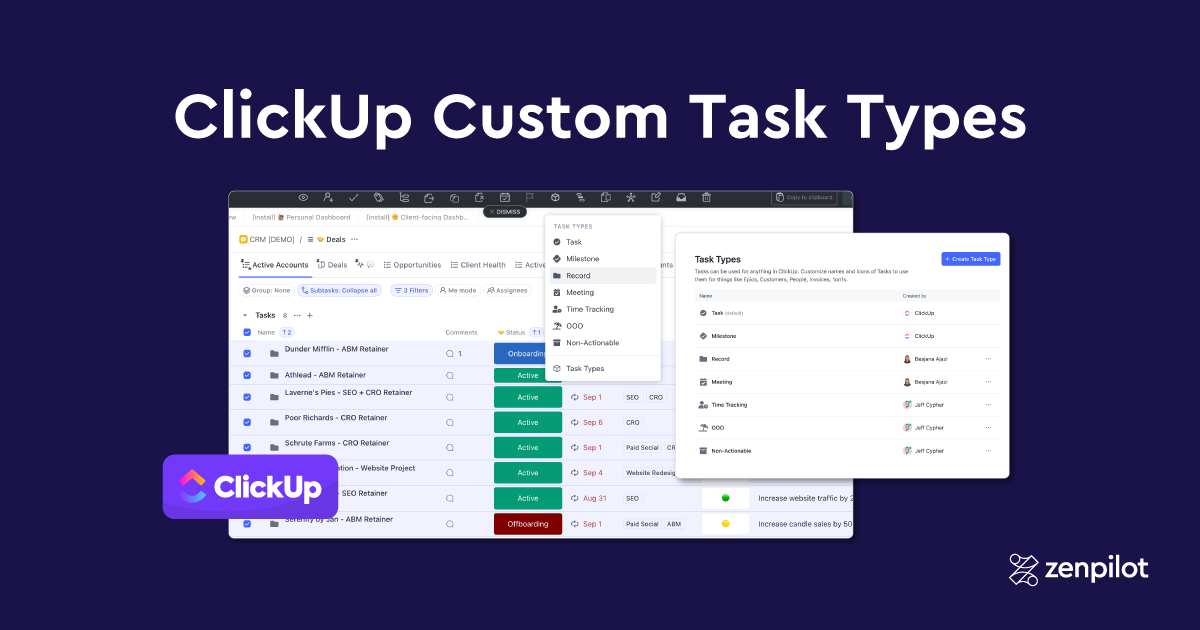Check the Dunder Mifflin ABM Retainer row checkbox
This screenshot has width=1200, height=630.
(246, 353)
